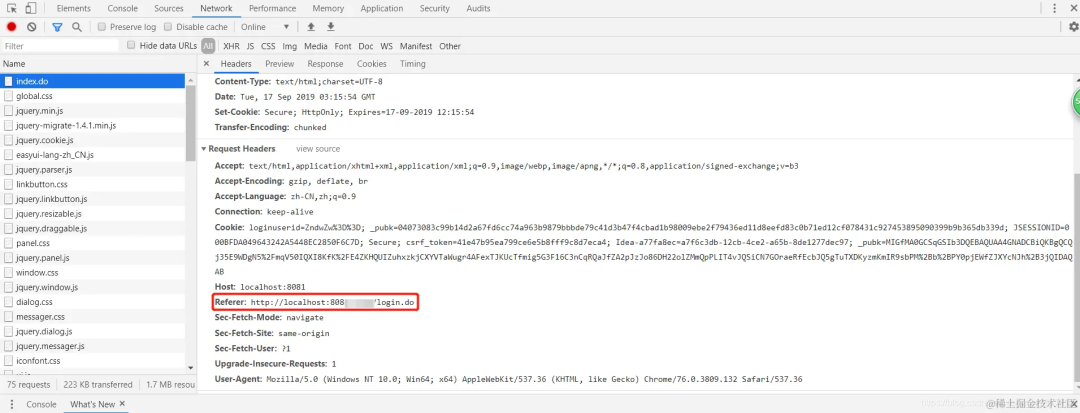1080x413 pixels.
Task: Select the jquery.min.js request
Action: pos(93,110)
